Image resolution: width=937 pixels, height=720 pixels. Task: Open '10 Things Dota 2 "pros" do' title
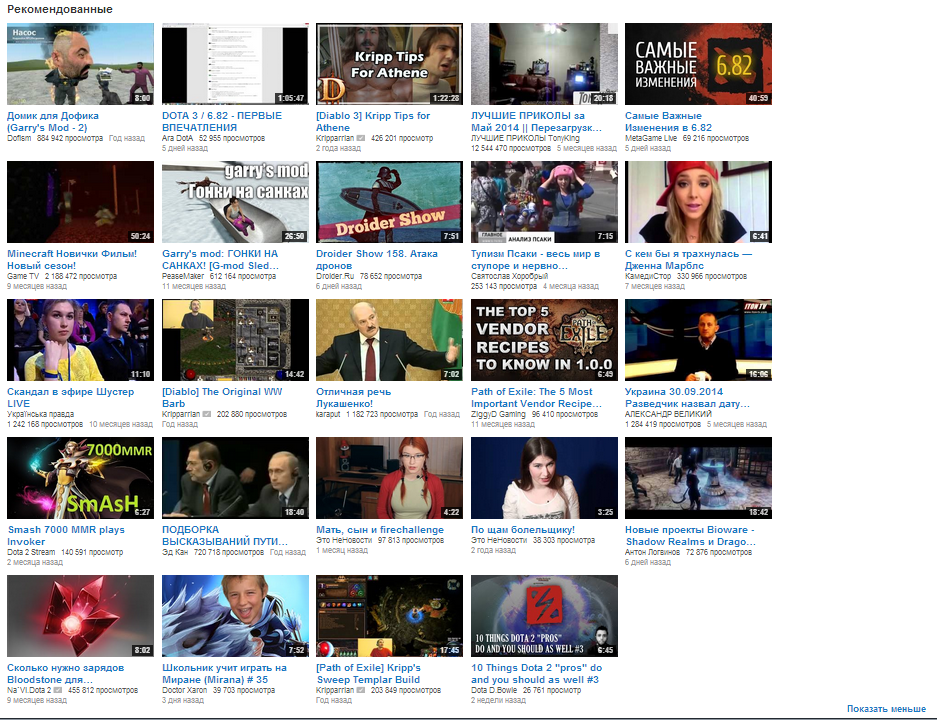tap(537, 673)
